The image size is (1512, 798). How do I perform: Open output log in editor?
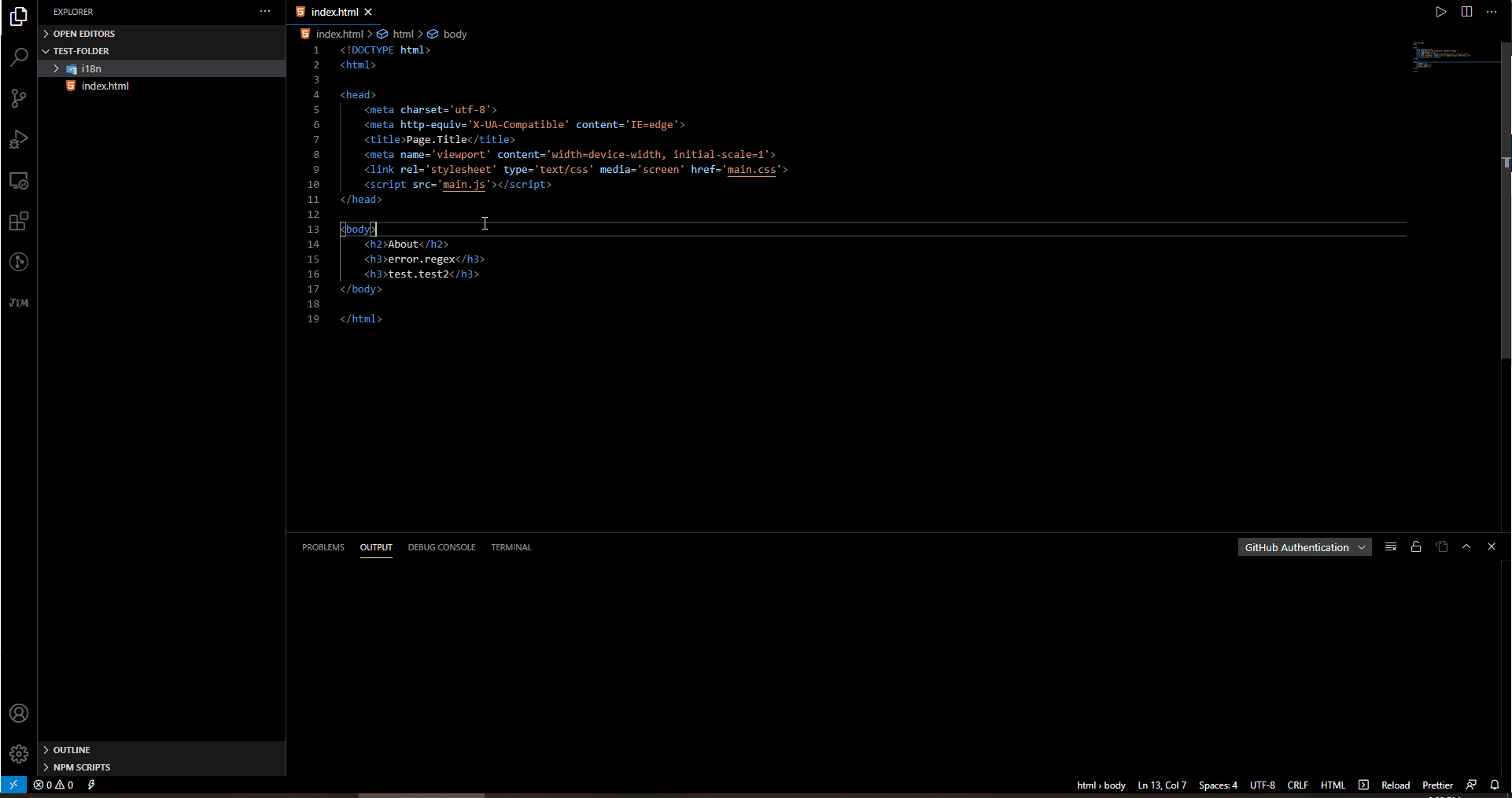coord(1441,546)
